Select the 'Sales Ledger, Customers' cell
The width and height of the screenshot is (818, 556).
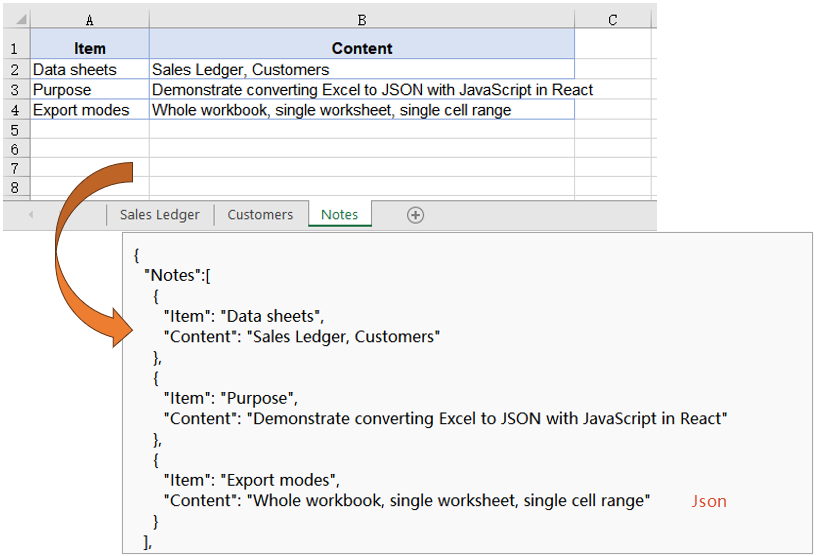(362, 69)
